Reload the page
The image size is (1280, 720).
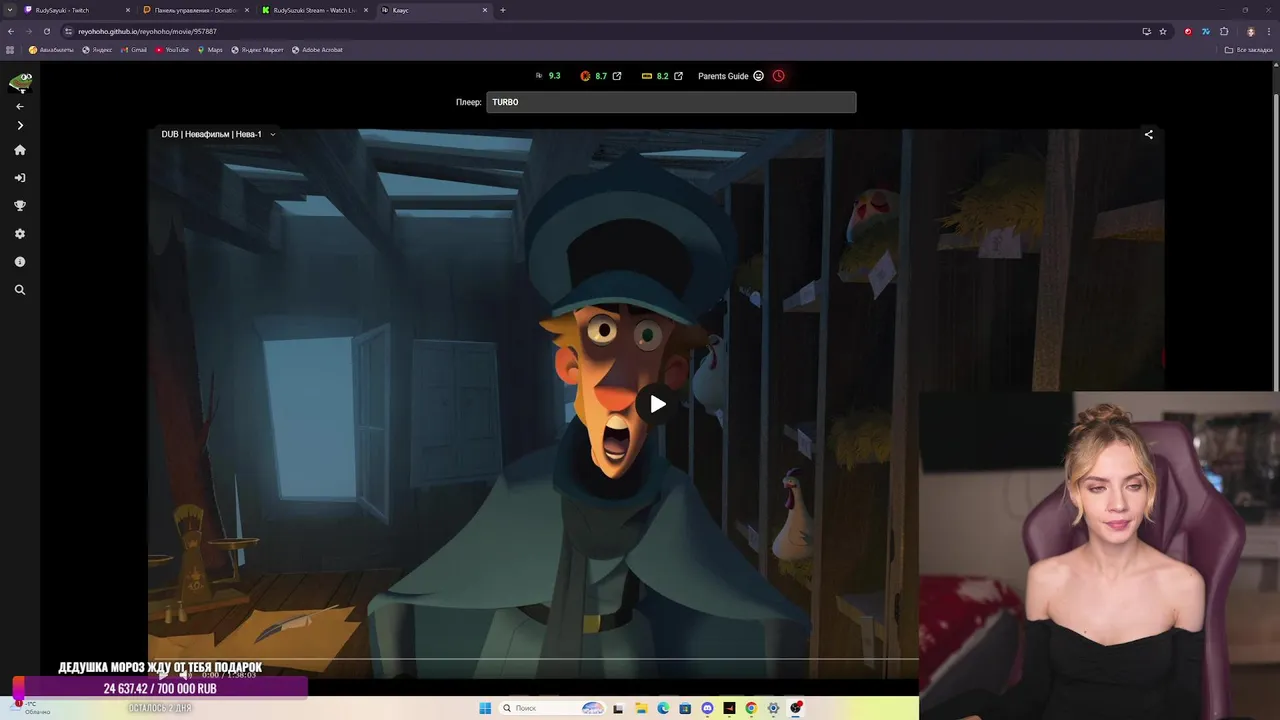click(x=46, y=31)
